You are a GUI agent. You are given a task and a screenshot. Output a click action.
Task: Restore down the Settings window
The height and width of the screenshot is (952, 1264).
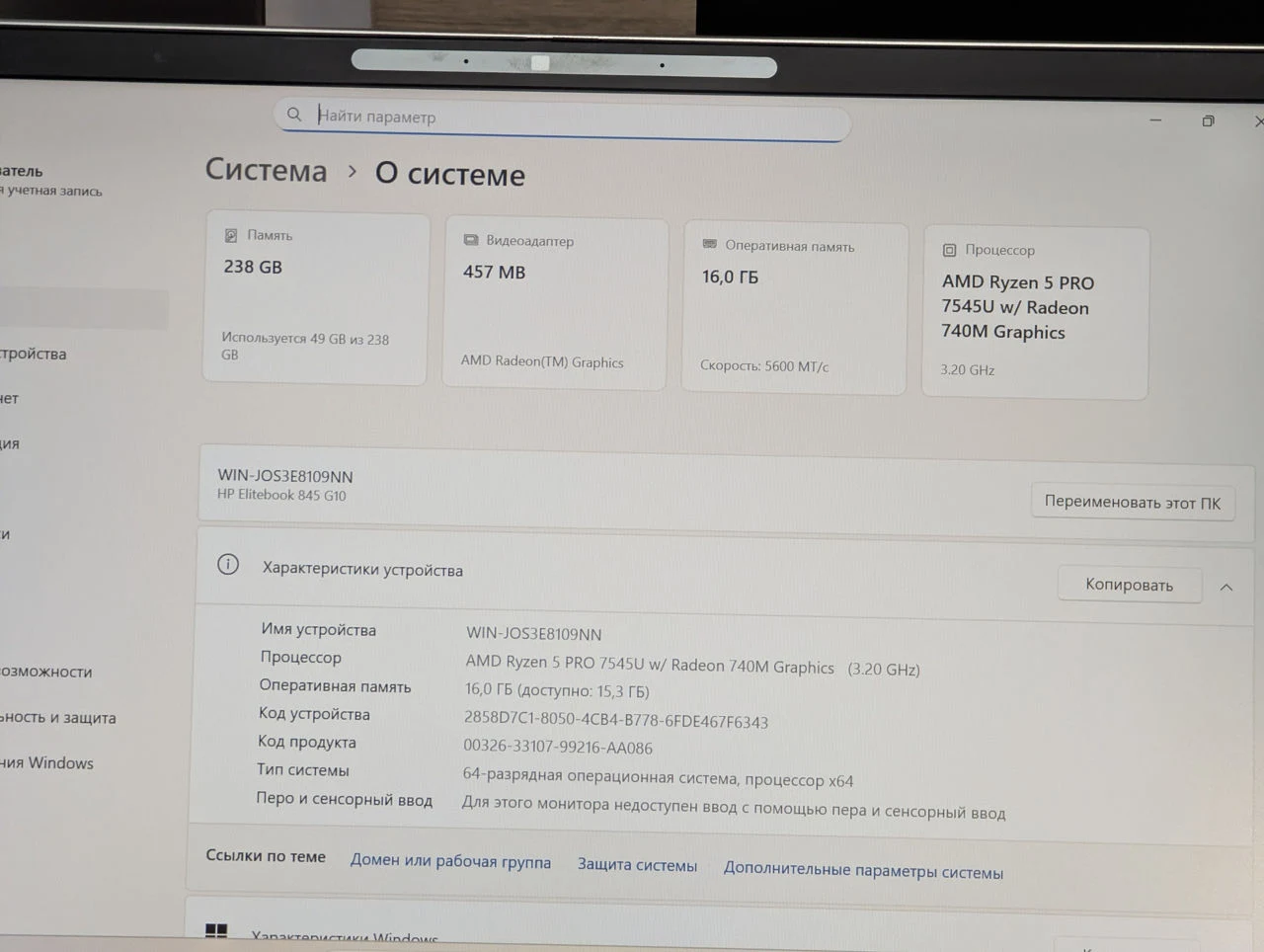[x=1208, y=120]
